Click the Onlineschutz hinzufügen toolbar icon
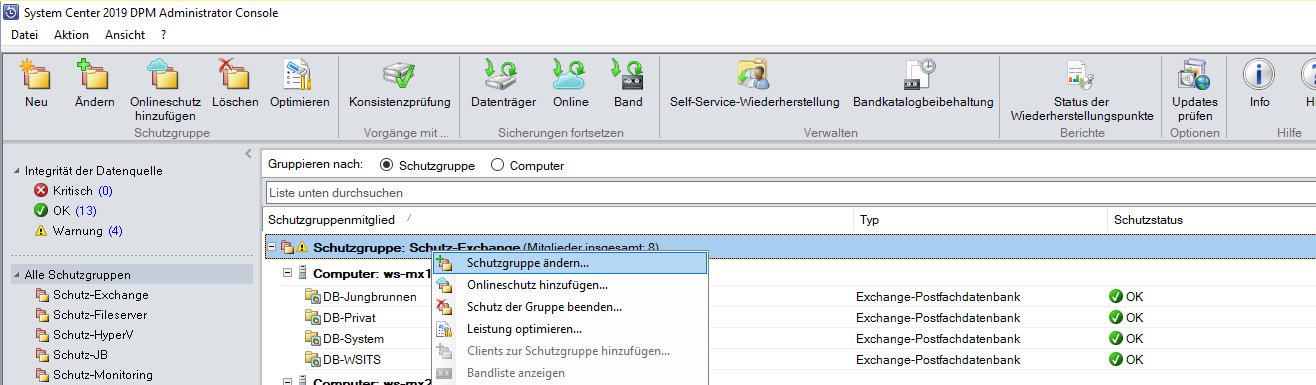This screenshot has height=385, width=1316. pos(165,75)
